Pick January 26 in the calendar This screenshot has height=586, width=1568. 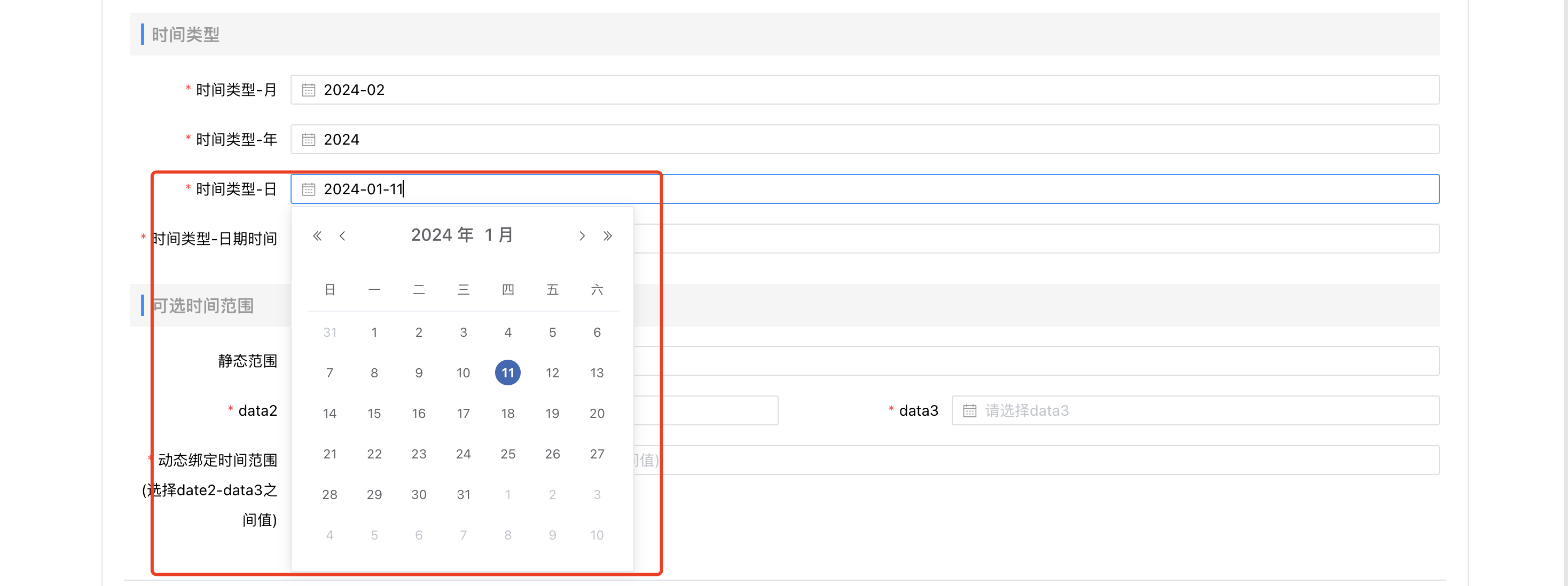coord(552,454)
